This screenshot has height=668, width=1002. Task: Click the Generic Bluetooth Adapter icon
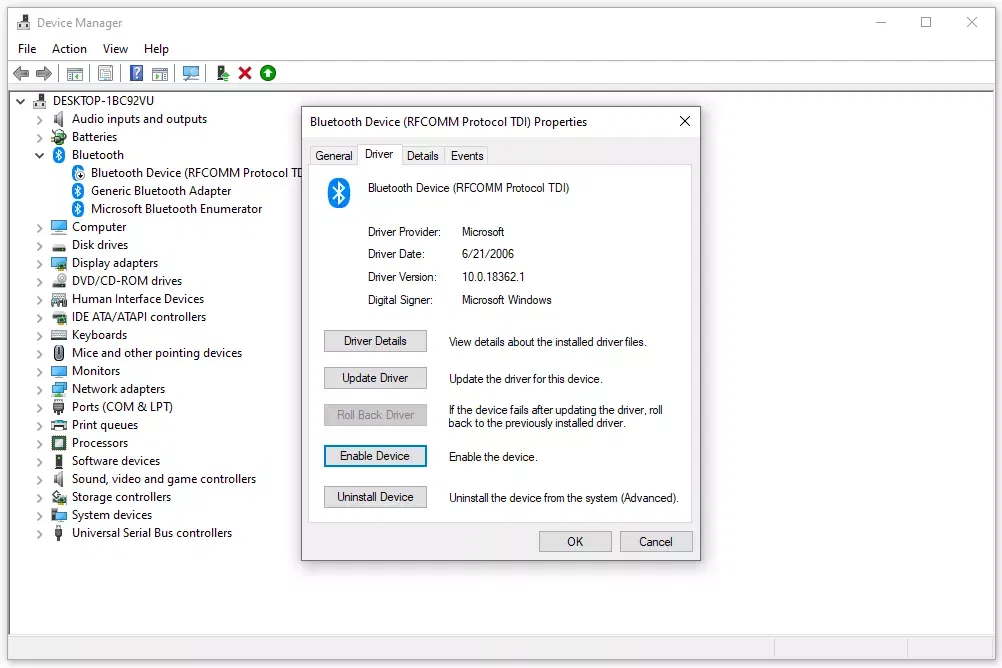tap(78, 190)
